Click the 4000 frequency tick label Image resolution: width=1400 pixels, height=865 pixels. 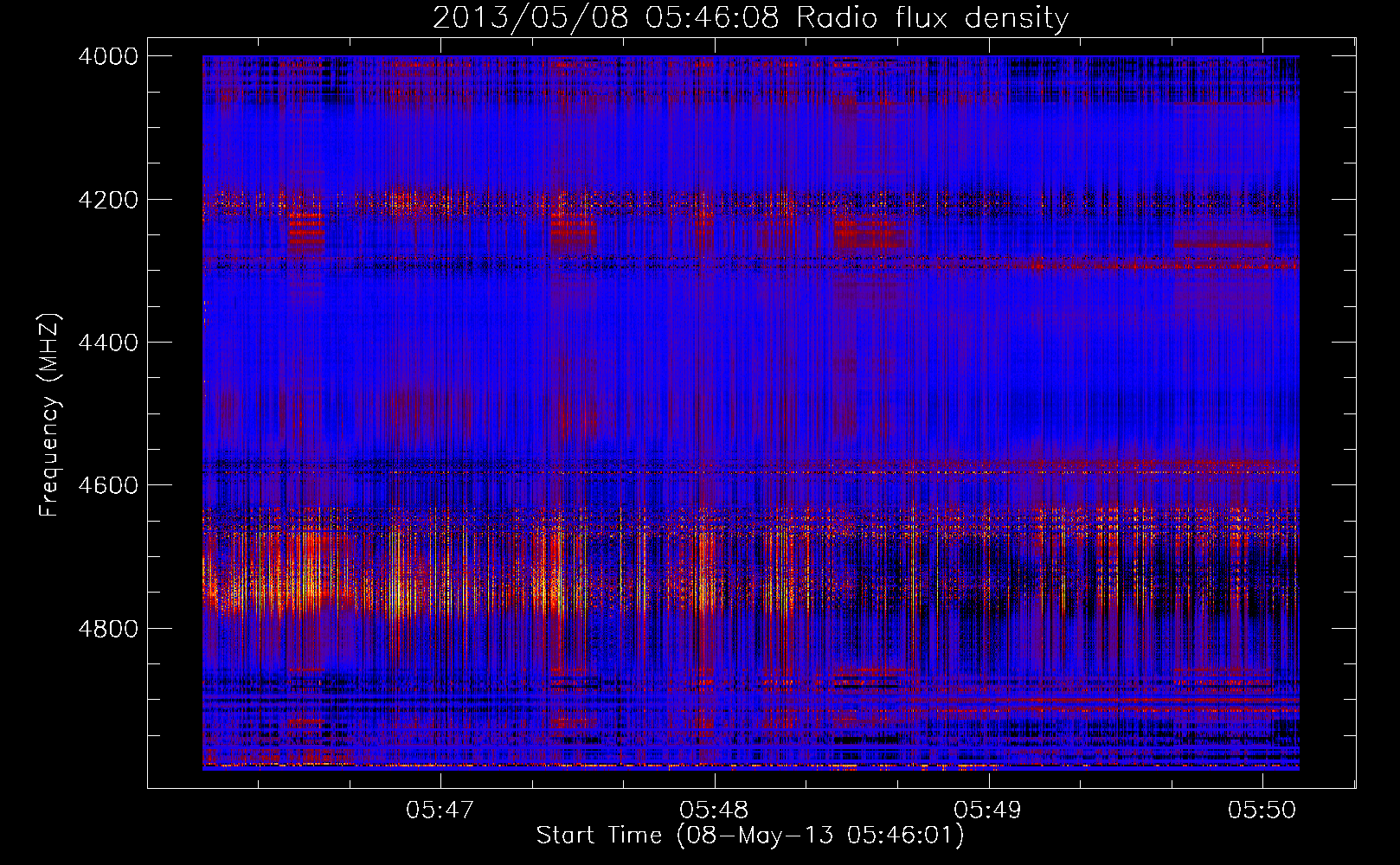pyautogui.click(x=108, y=56)
